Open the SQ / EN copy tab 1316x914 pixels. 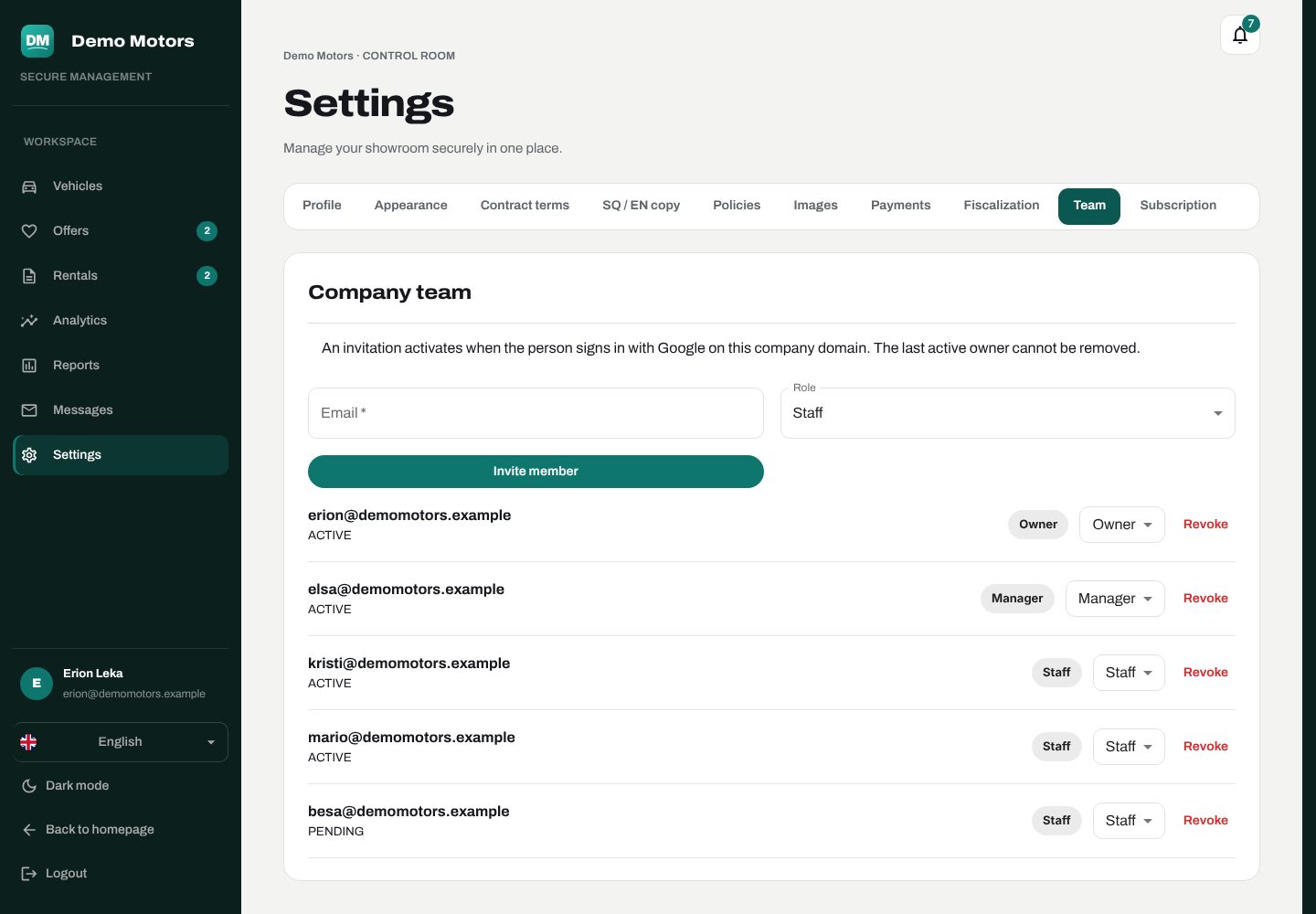[x=641, y=206]
